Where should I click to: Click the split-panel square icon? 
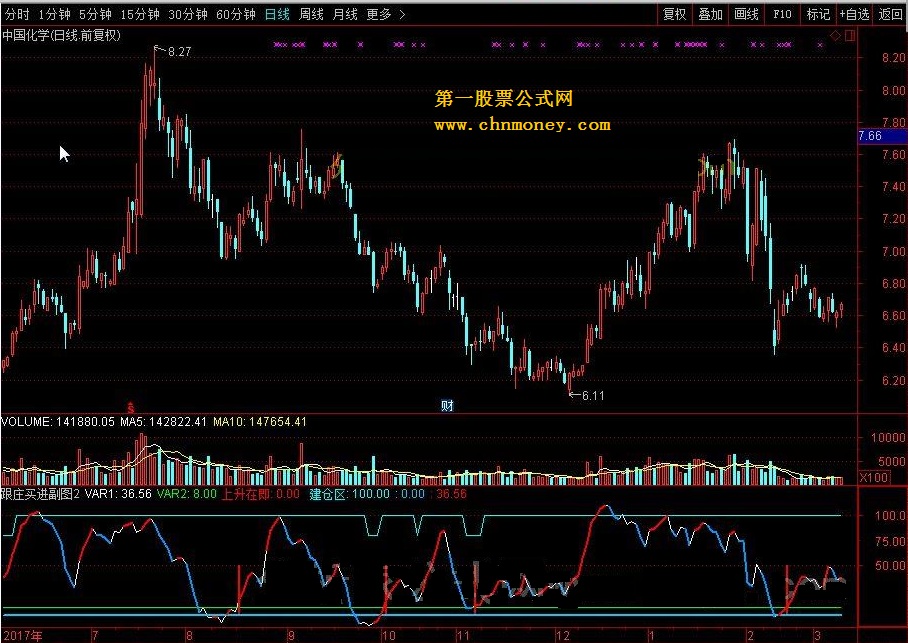pyautogui.click(x=850, y=36)
